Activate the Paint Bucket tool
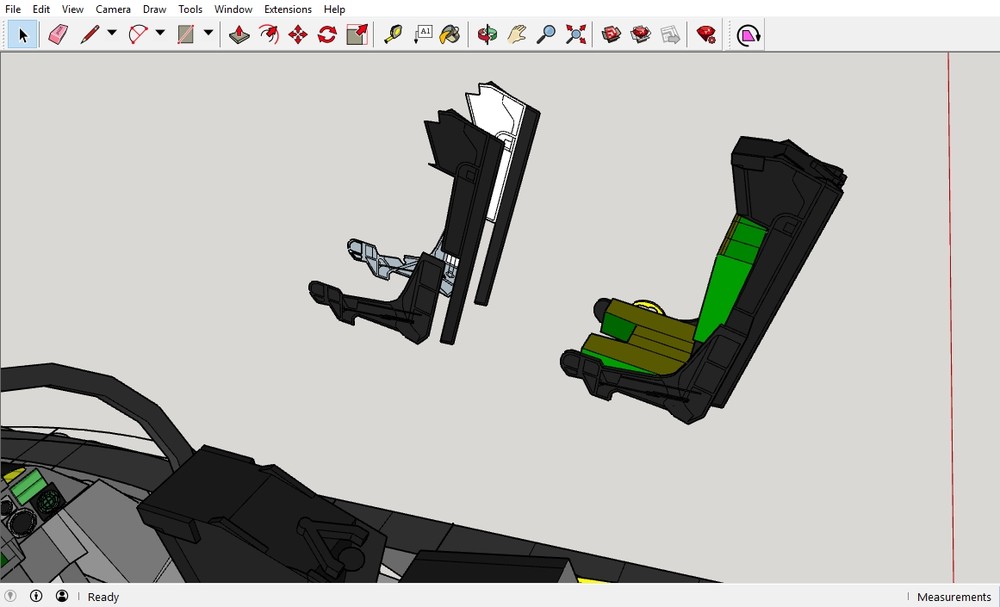 click(x=449, y=34)
